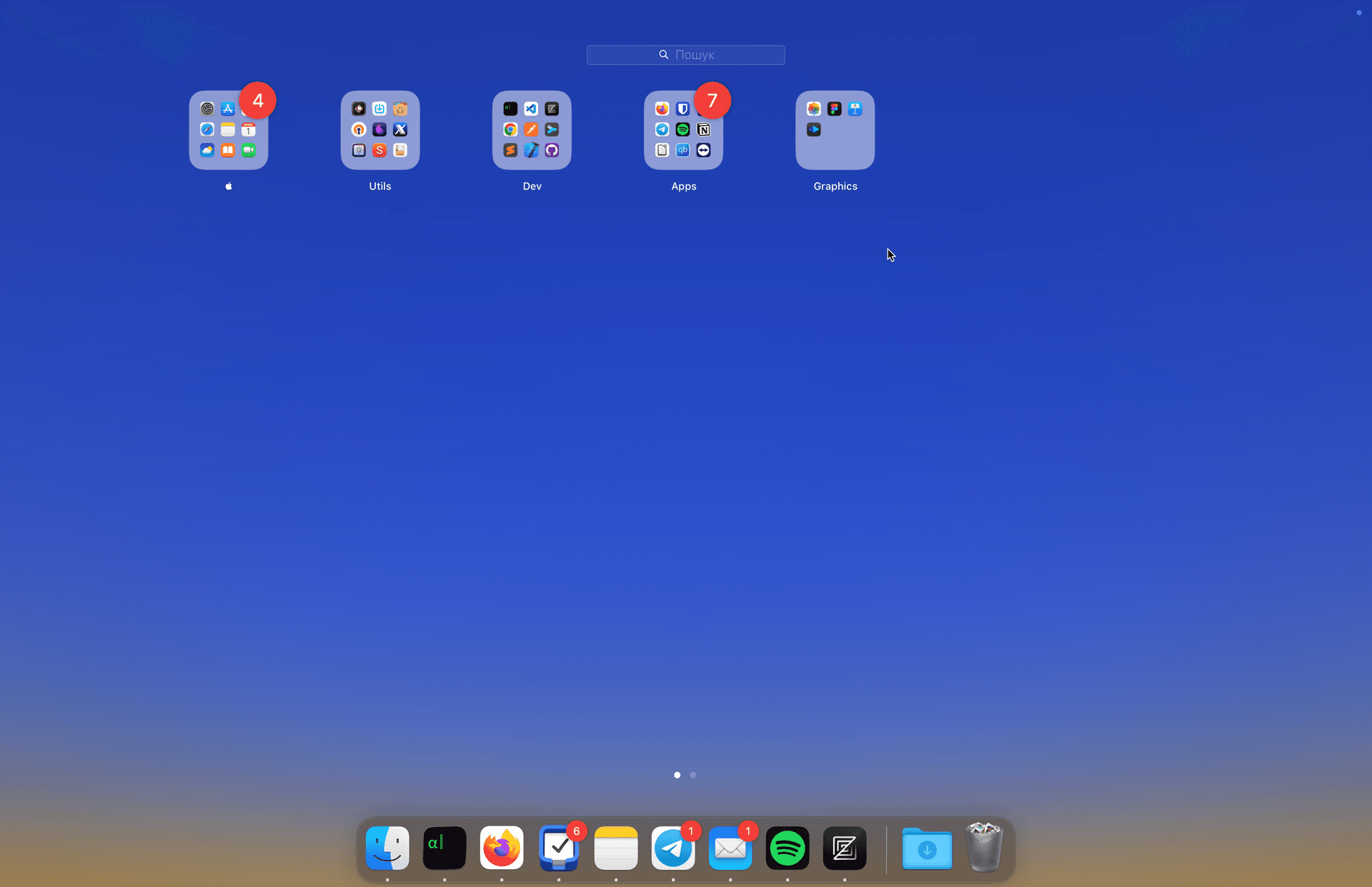Open the Downloads folder stack in Dock
The height and width of the screenshot is (887, 1372).
927,848
